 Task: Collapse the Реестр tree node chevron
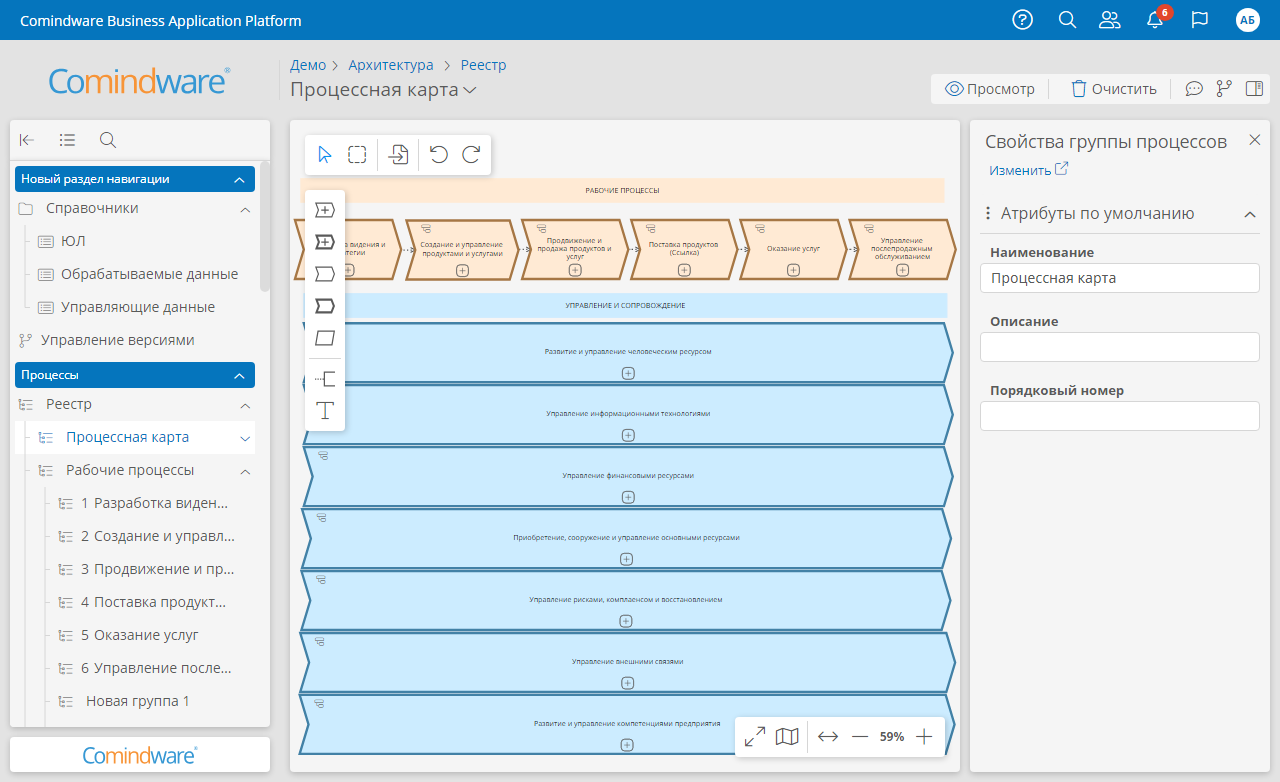click(245, 405)
